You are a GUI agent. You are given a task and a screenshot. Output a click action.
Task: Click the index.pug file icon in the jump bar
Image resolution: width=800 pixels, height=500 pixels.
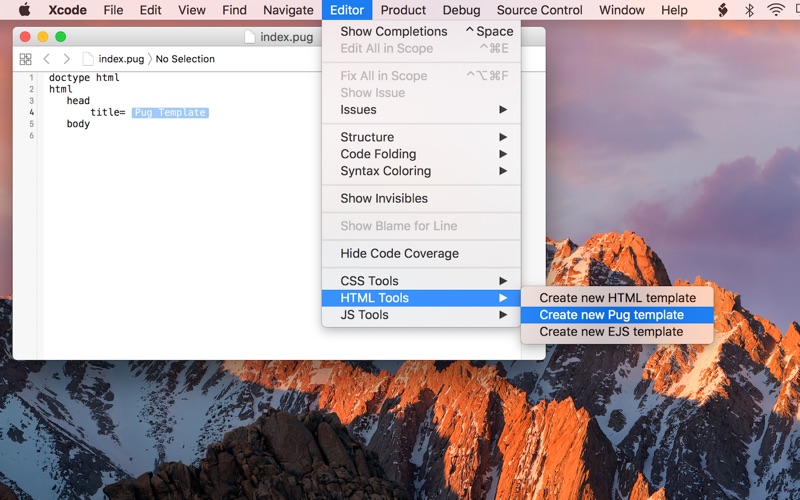point(88,59)
